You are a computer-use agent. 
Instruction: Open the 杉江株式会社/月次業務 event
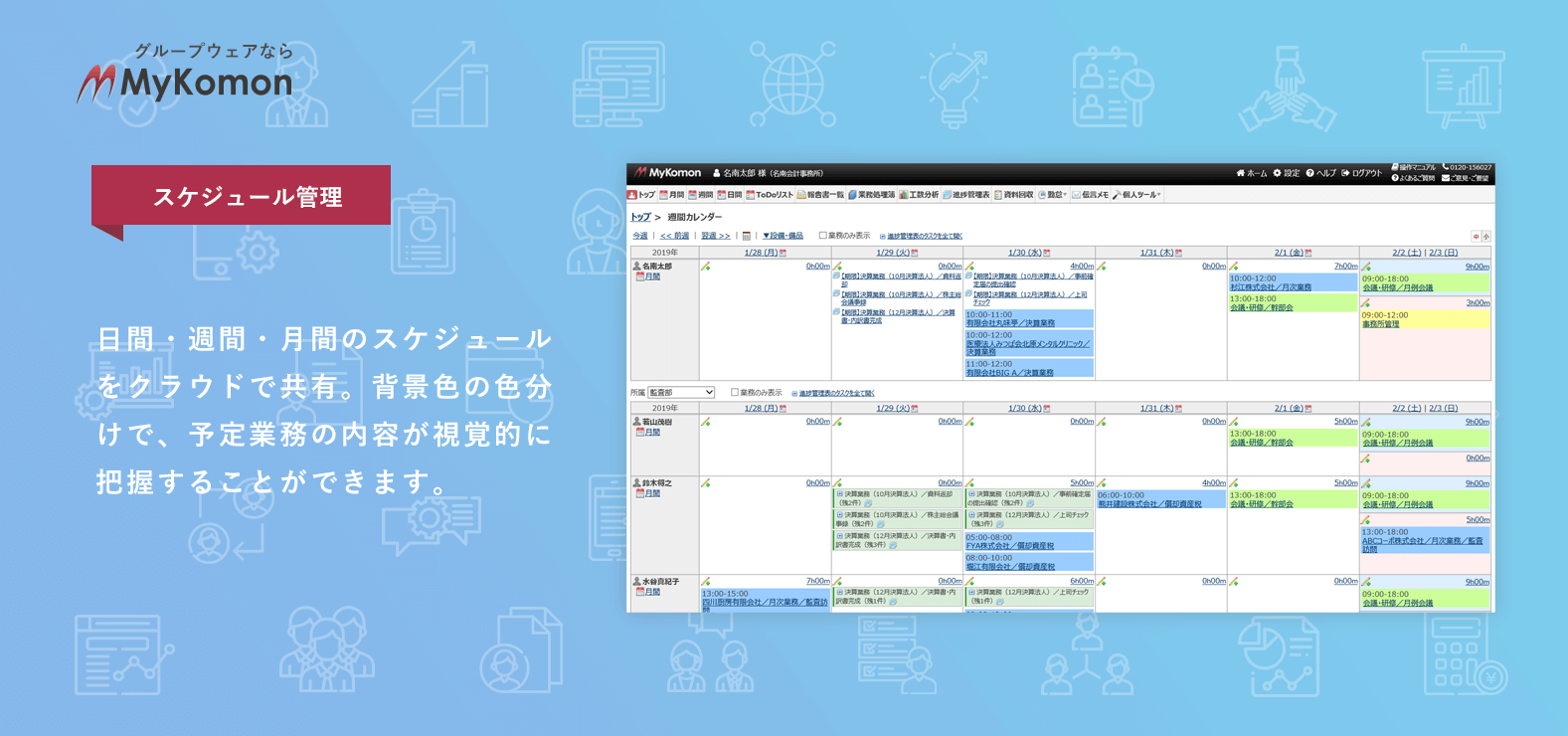[1271, 287]
